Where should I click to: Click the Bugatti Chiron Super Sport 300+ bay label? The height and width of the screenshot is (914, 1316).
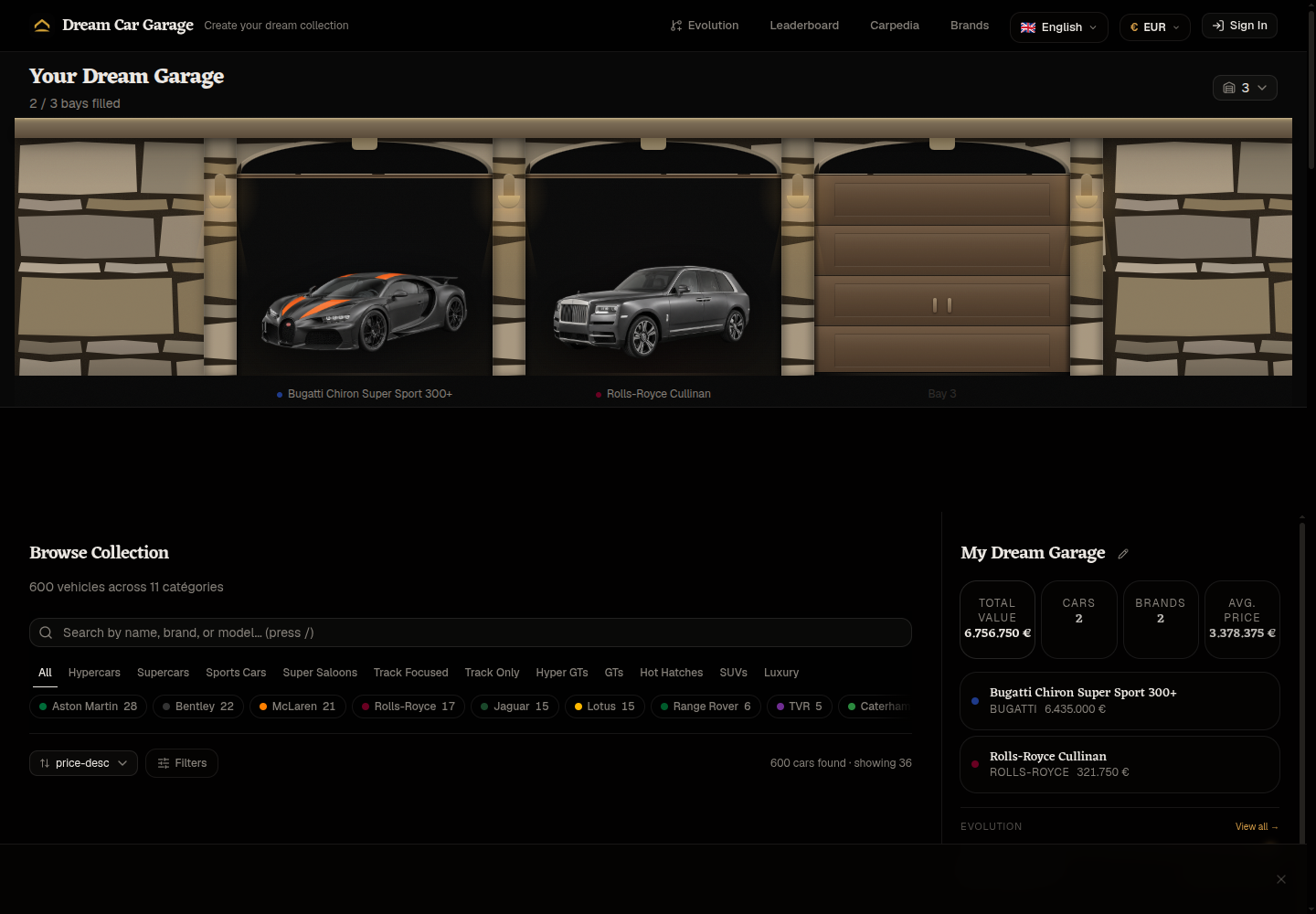[365, 394]
